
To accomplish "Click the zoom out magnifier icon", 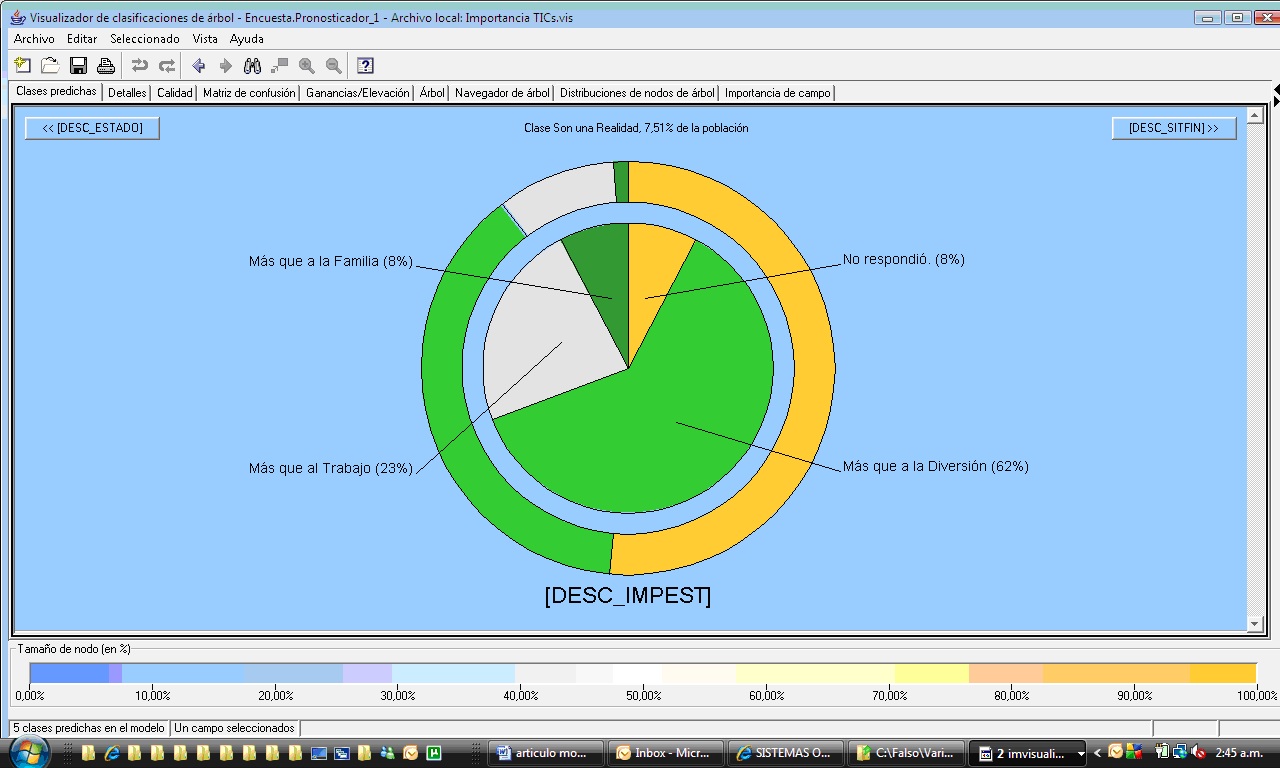I will 333,66.
